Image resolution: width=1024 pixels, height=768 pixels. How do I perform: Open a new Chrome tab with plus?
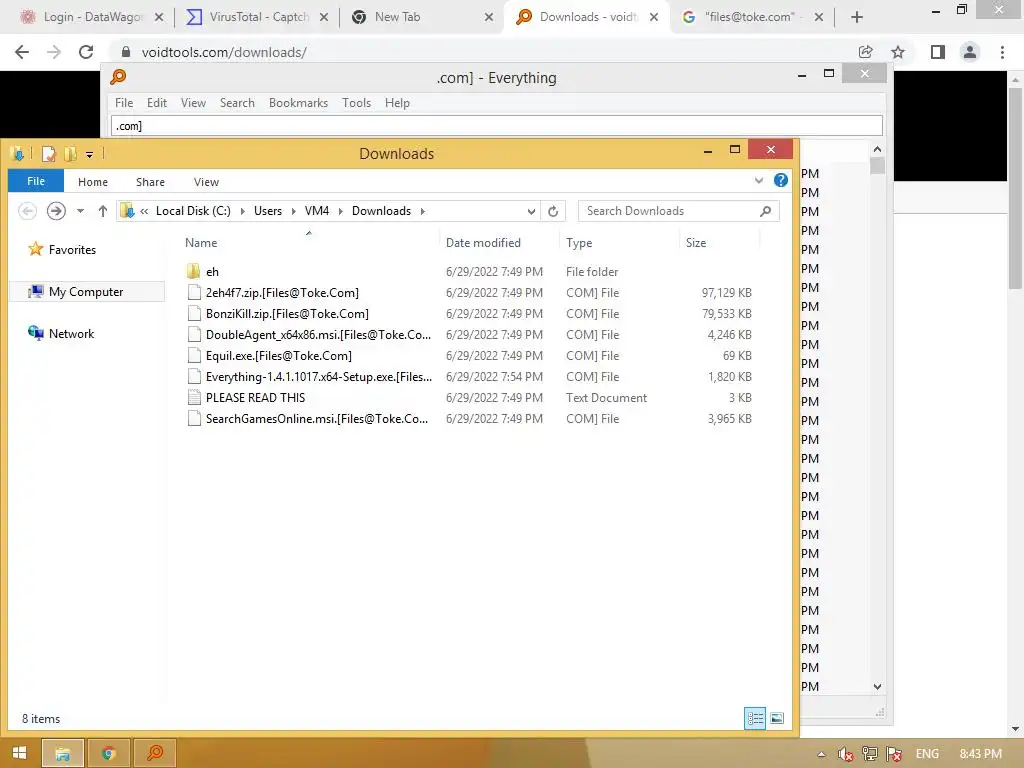(857, 18)
